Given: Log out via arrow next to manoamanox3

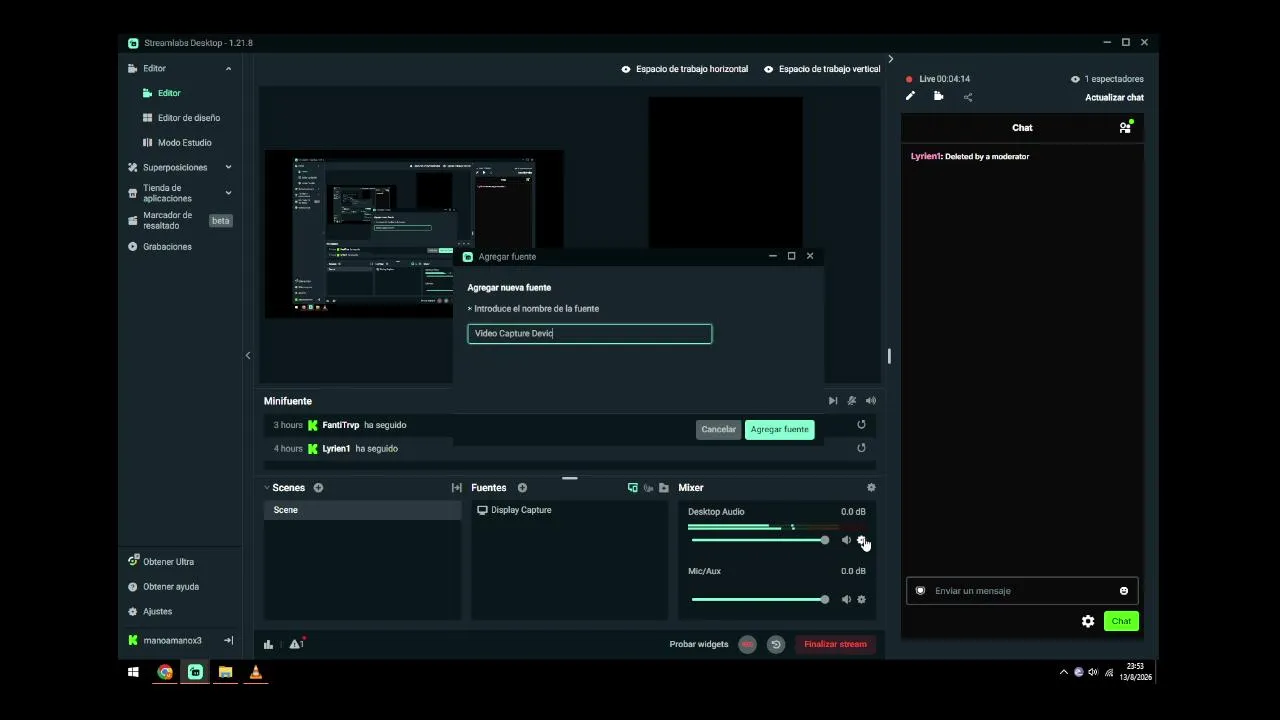Looking at the screenshot, I should 228,640.
